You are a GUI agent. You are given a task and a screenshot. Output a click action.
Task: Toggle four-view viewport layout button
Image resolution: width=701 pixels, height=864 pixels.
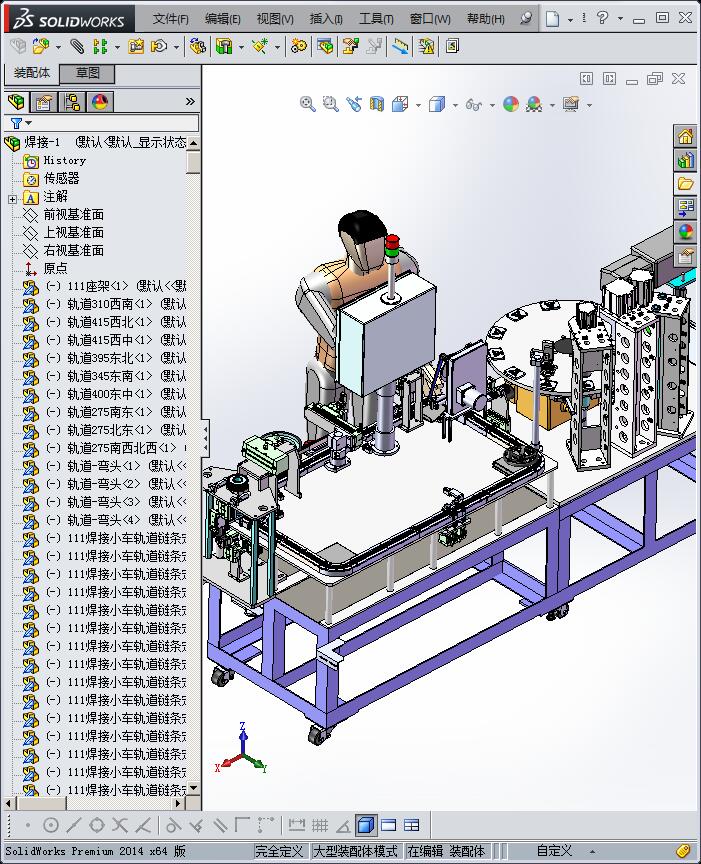coord(412,825)
